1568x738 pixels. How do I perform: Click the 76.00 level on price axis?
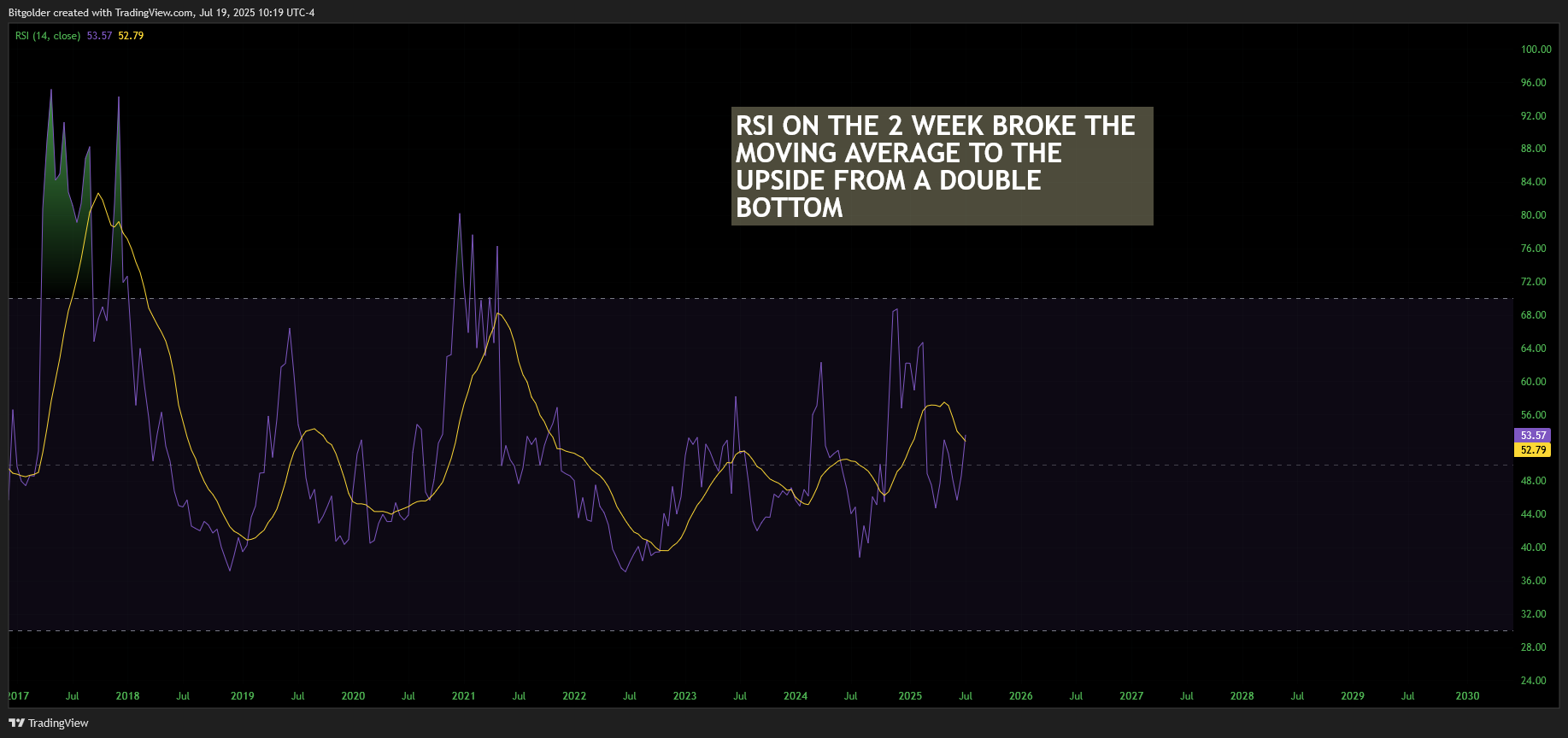[x=1533, y=249]
